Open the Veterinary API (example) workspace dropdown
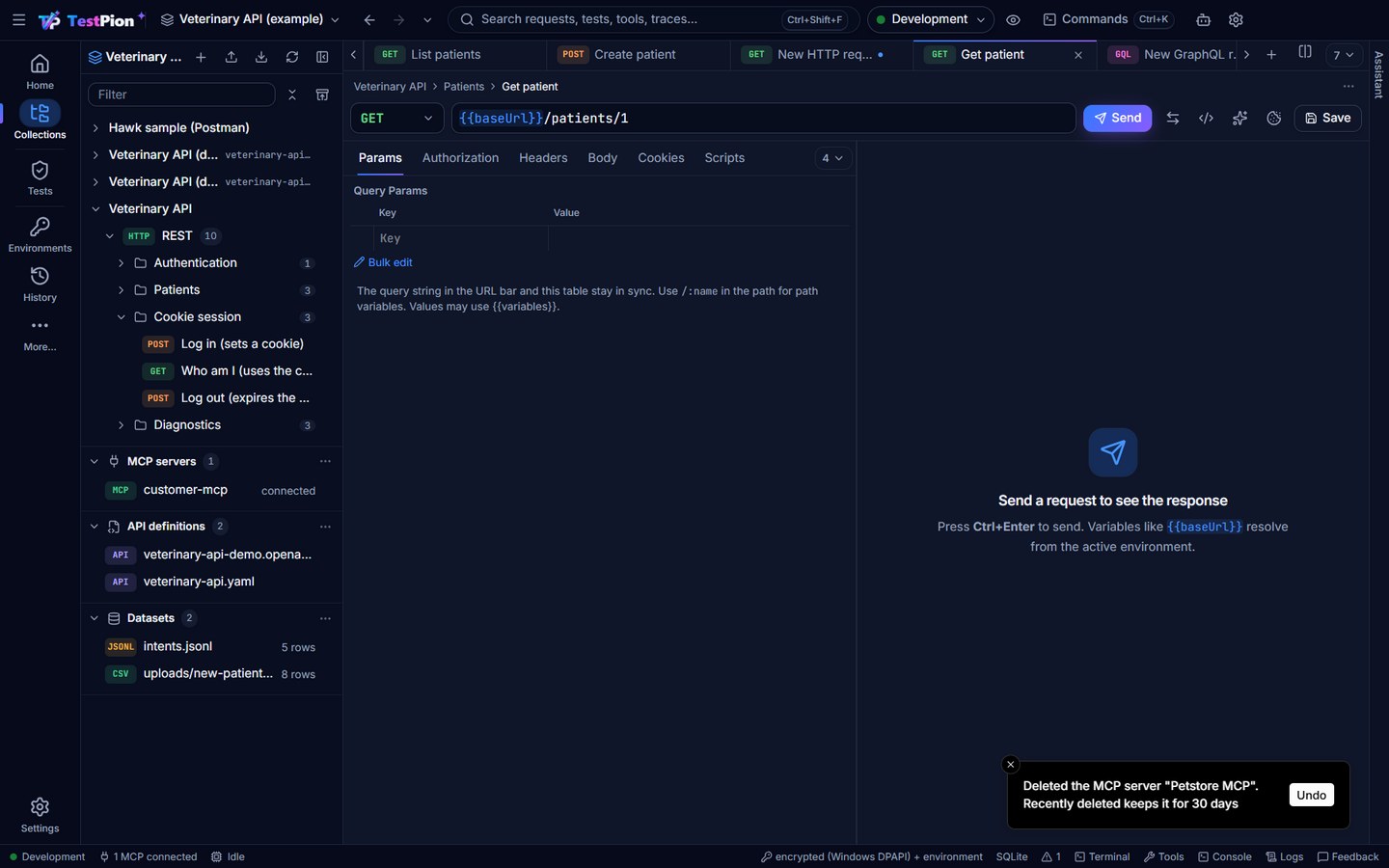 (250, 19)
